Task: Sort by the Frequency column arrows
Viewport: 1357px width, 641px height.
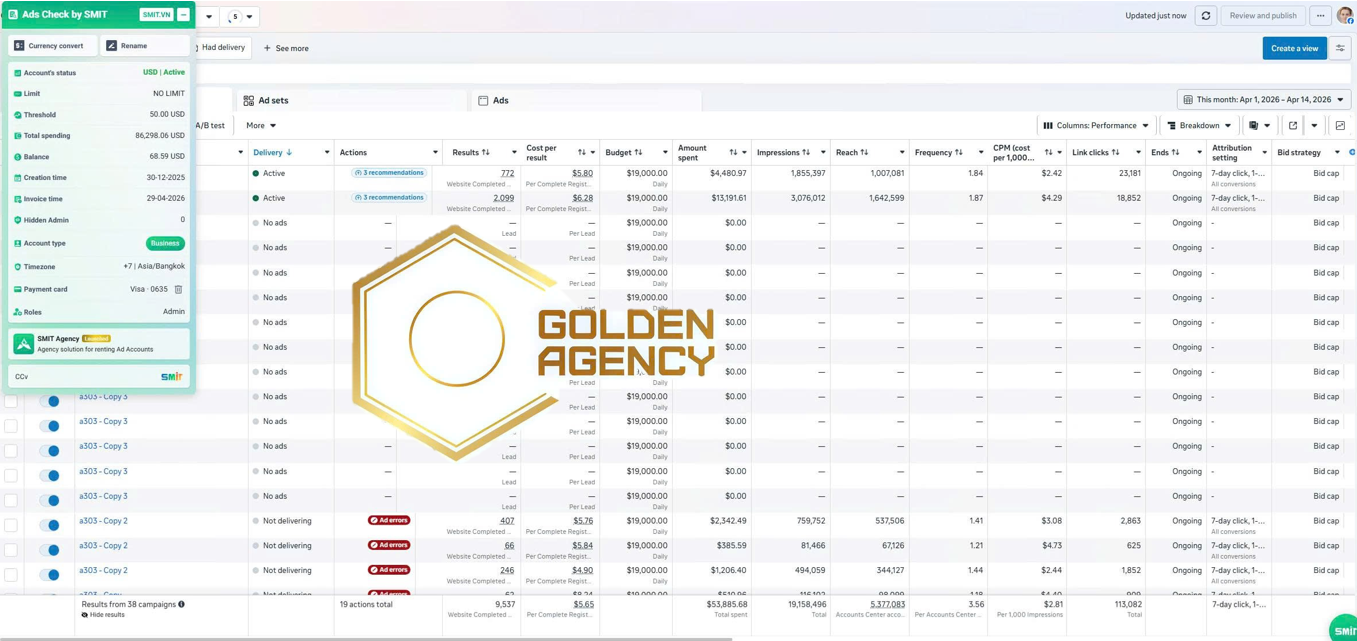Action: pyautogui.click(x=958, y=153)
